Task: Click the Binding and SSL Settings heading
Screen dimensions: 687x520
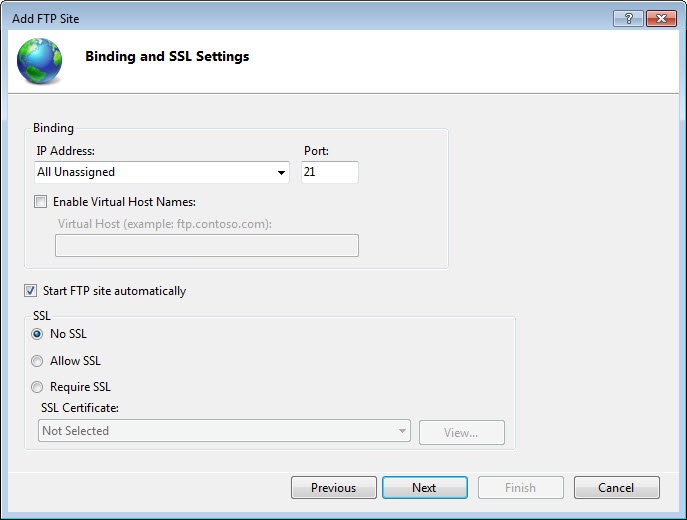Action: click(x=167, y=57)
